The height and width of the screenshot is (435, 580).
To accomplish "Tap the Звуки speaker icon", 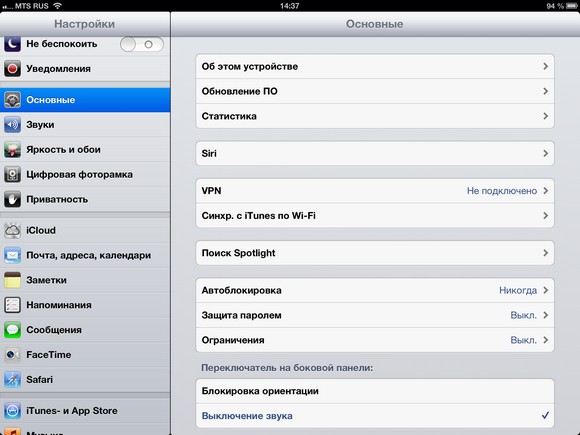I will (12, 125).
